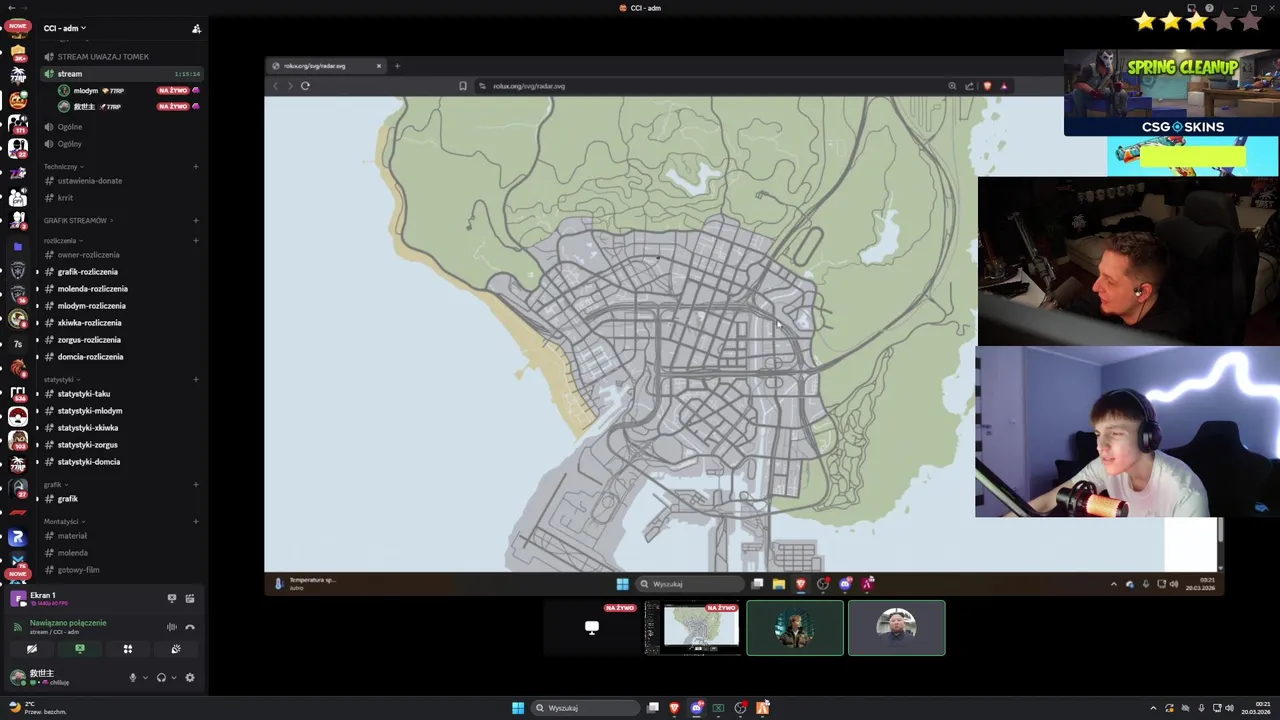Open Brave browser from the taskbar

(x=674, y=708)
